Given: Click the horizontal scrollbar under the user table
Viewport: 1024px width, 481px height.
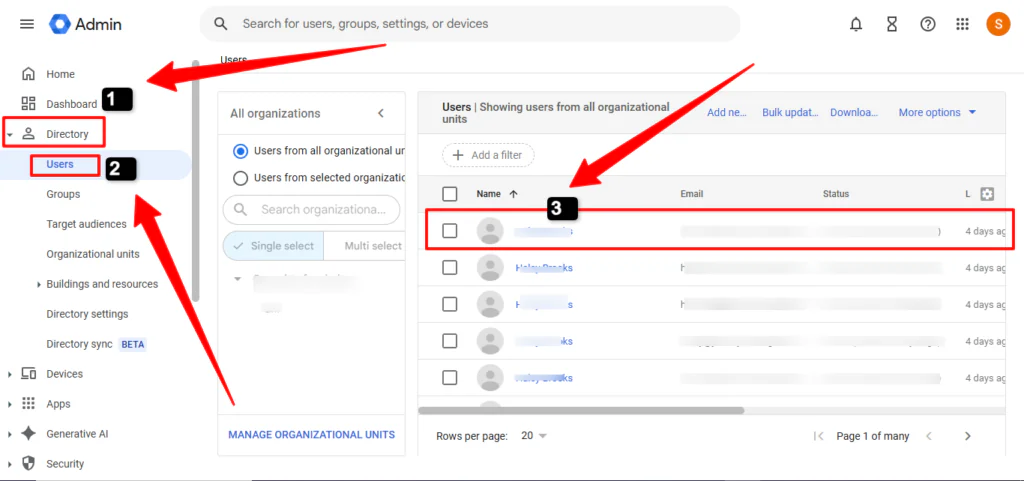Looking at the screenshot, I should click(581, 411).
